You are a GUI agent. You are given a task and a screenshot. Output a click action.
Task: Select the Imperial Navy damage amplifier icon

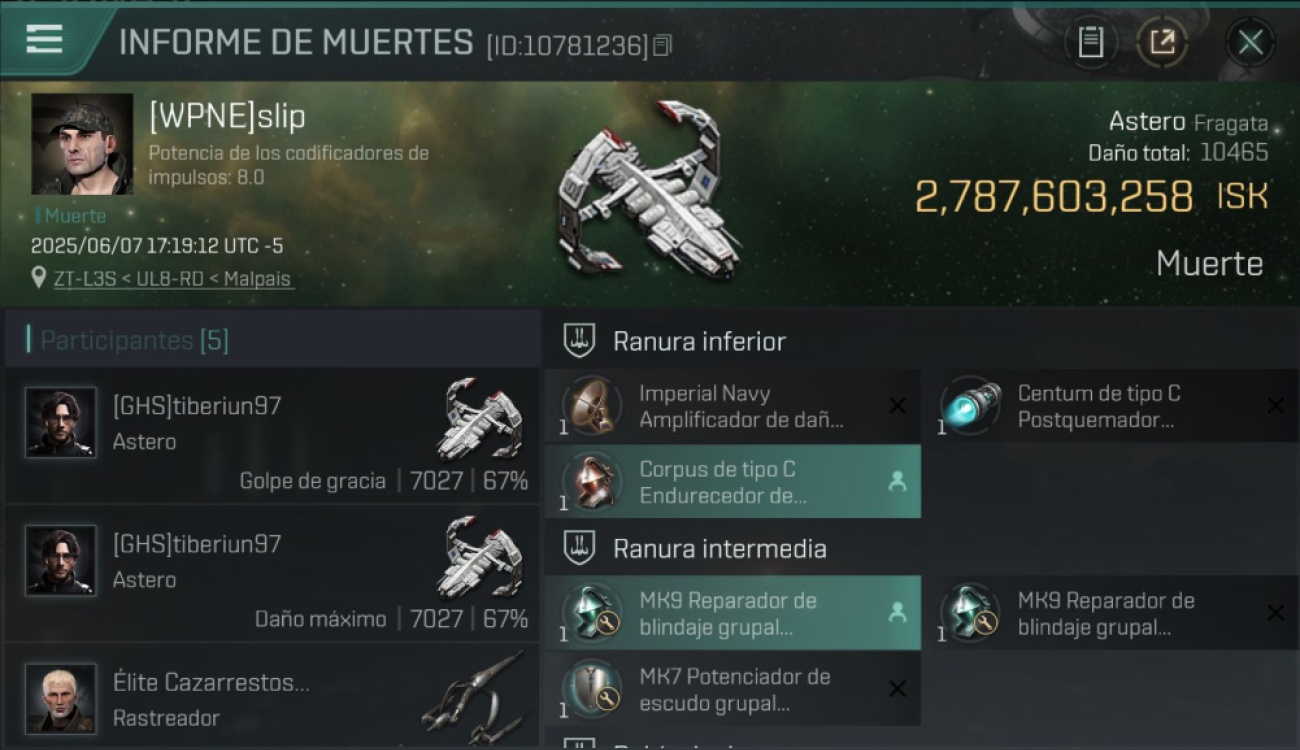[x=592, y=406]
